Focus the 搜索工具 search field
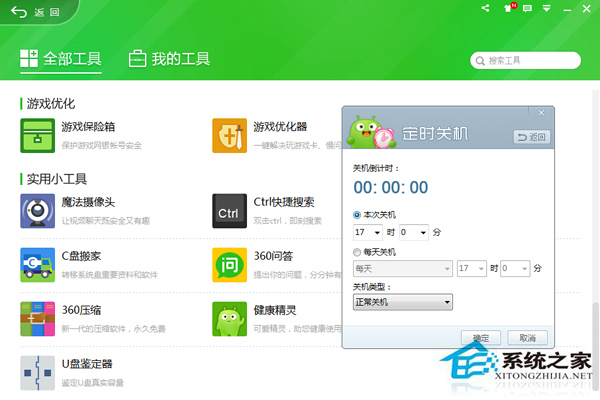 point(525,60)
